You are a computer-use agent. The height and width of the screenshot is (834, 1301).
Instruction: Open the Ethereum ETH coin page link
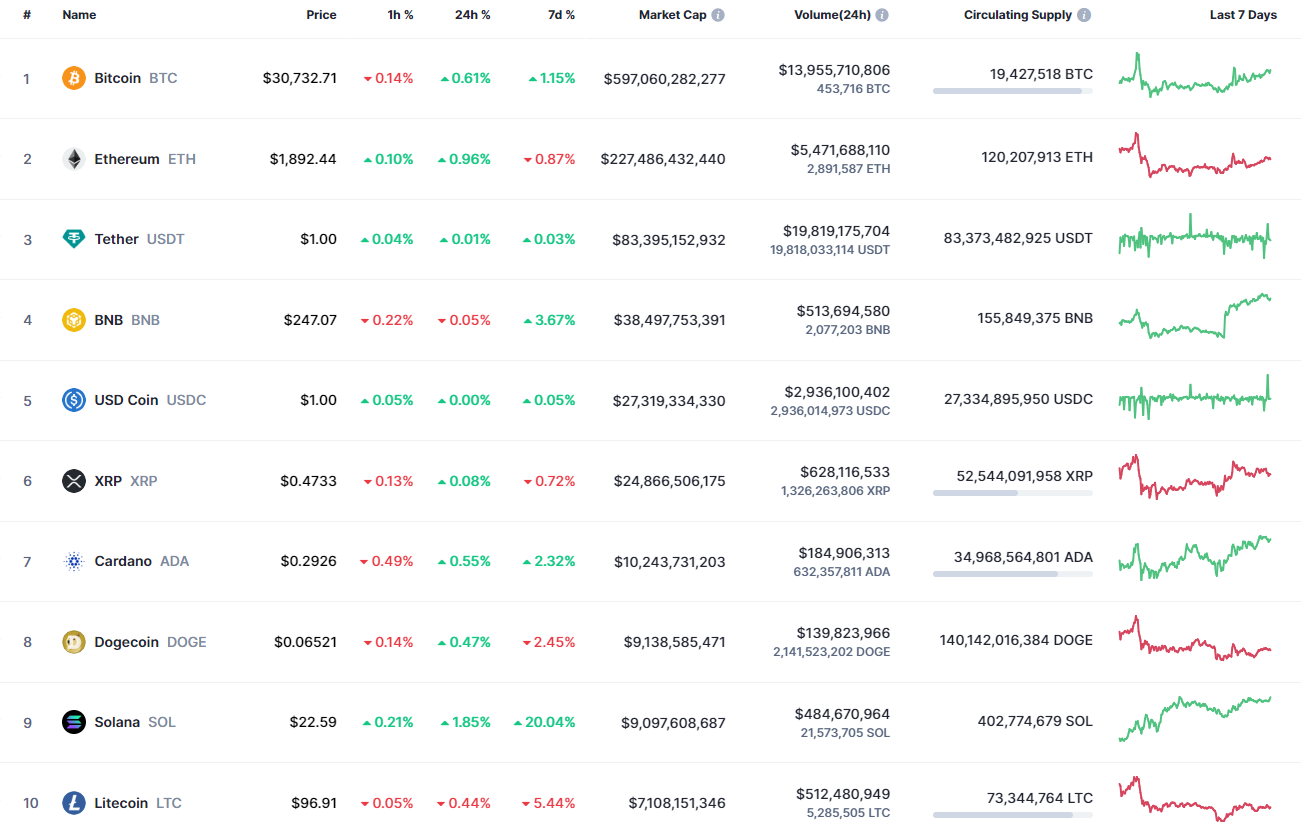pyautogui.click(x=125, y=158)
